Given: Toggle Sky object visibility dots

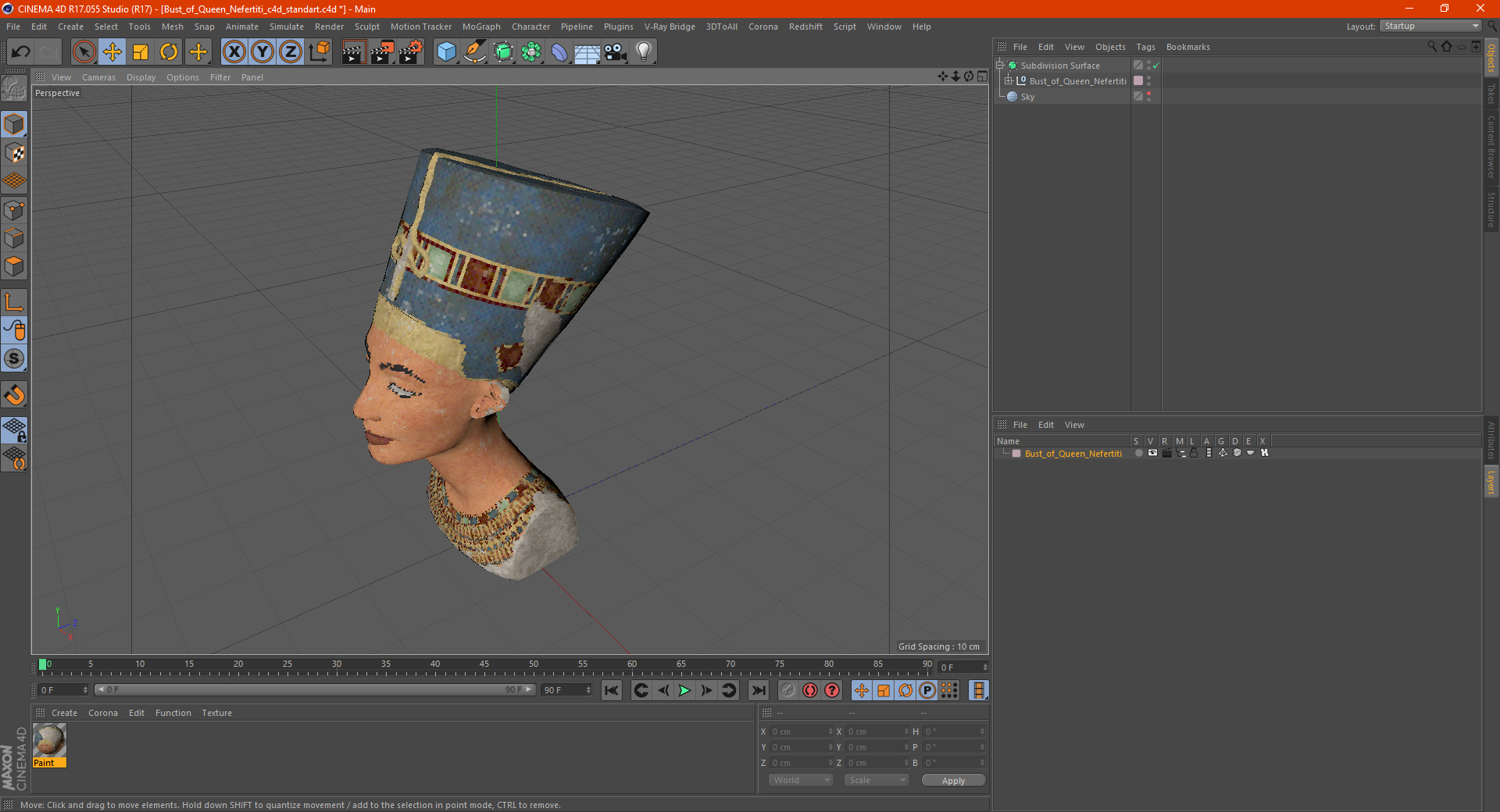Looking at the screenshot, I should (1148, 96).
